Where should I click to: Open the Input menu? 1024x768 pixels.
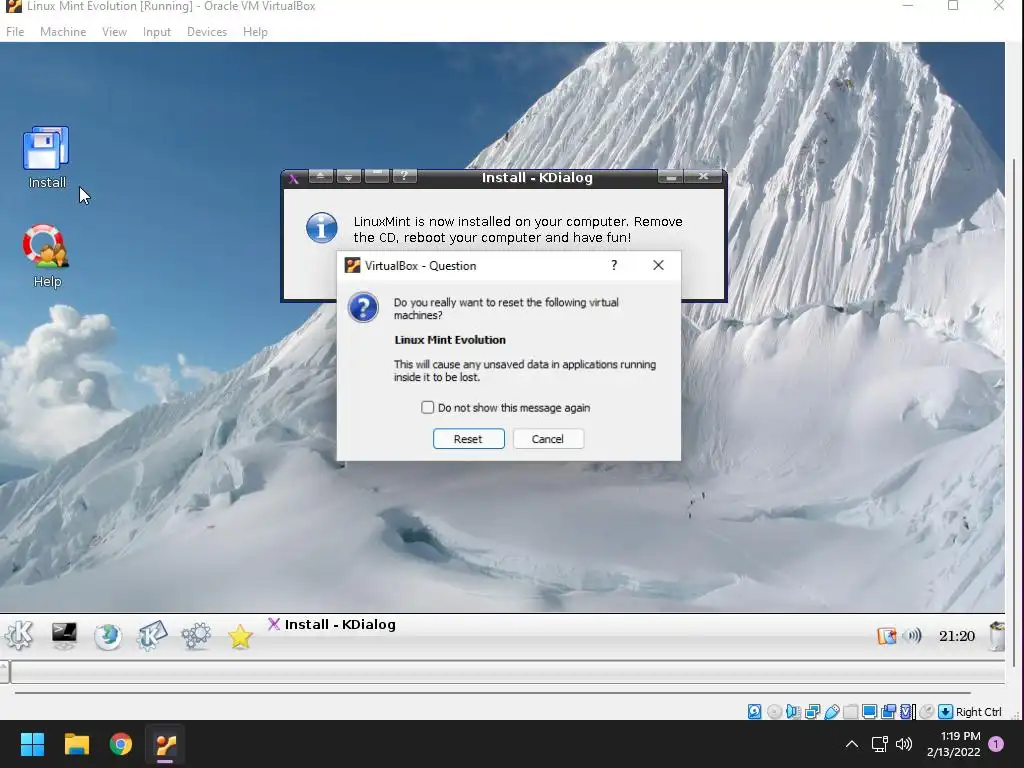pos(157,31)
